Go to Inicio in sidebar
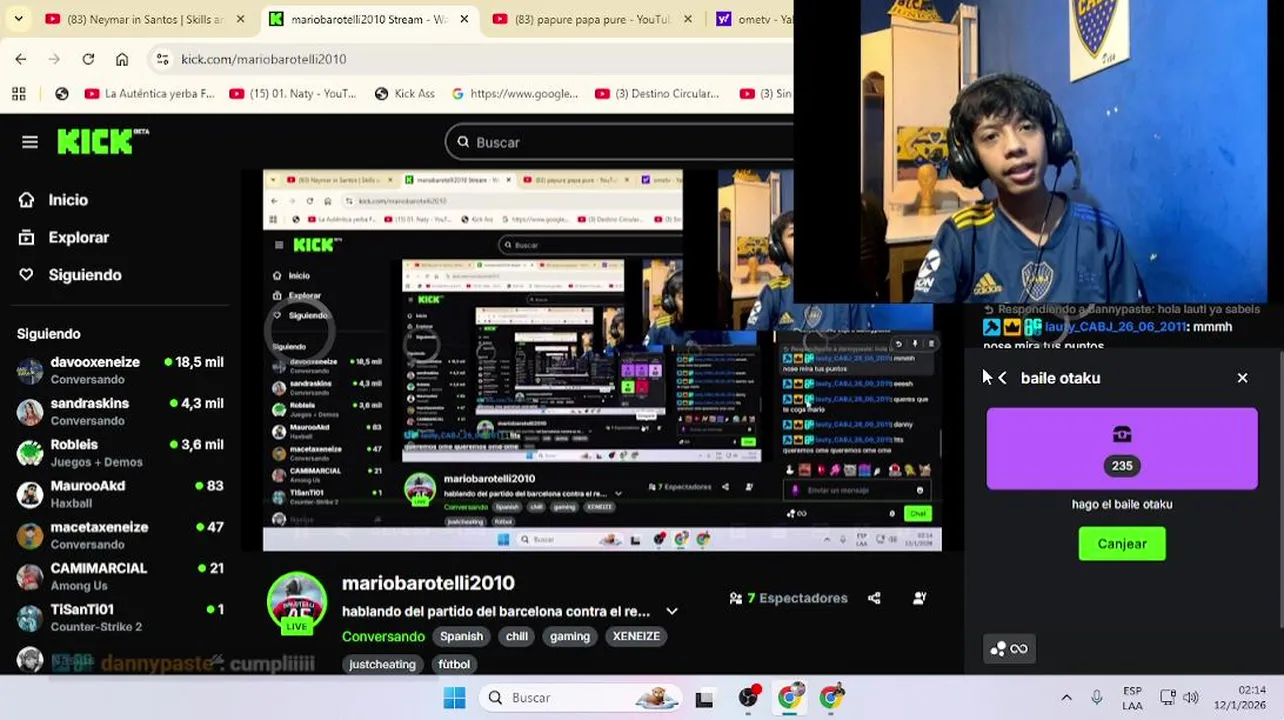This screenshot has width=1284, height=720. pyautogui.click(x=68, y=200)
